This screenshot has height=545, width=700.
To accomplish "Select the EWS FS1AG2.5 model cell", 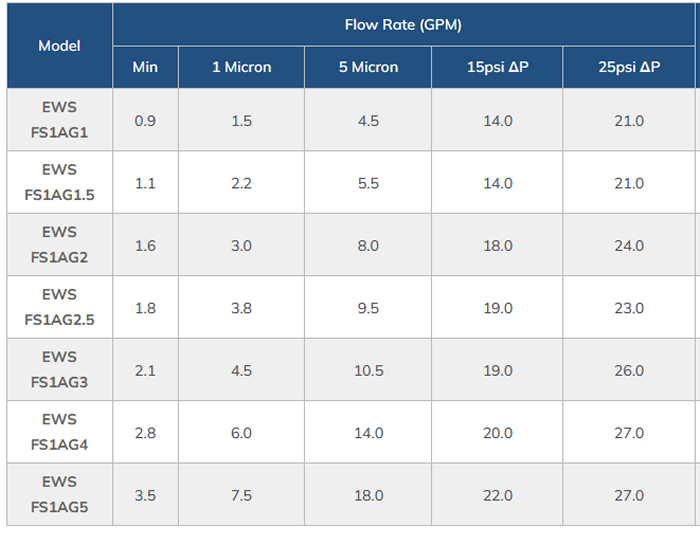I will [59, 307].
